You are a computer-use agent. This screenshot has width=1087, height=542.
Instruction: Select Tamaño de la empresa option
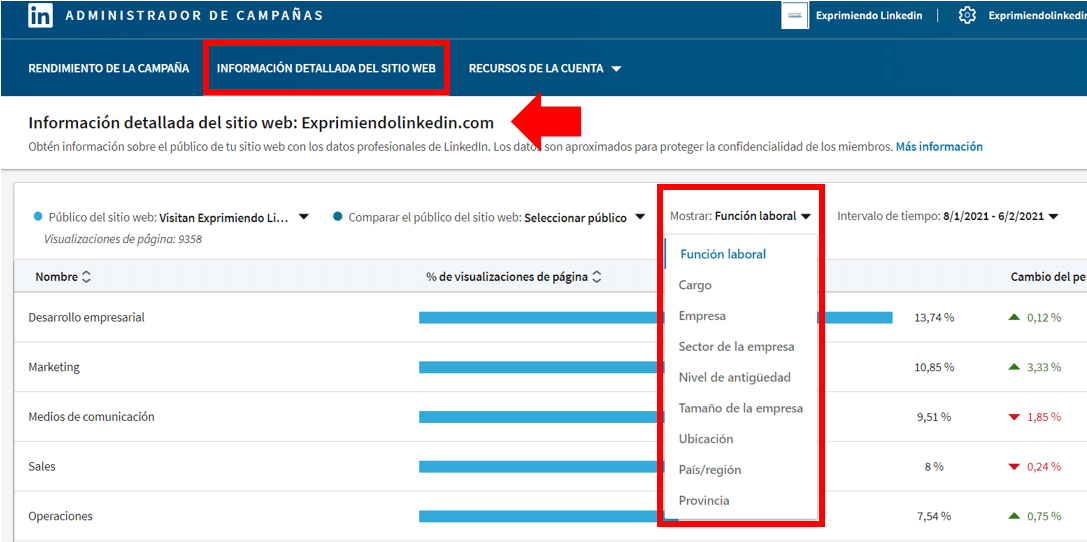741,408
